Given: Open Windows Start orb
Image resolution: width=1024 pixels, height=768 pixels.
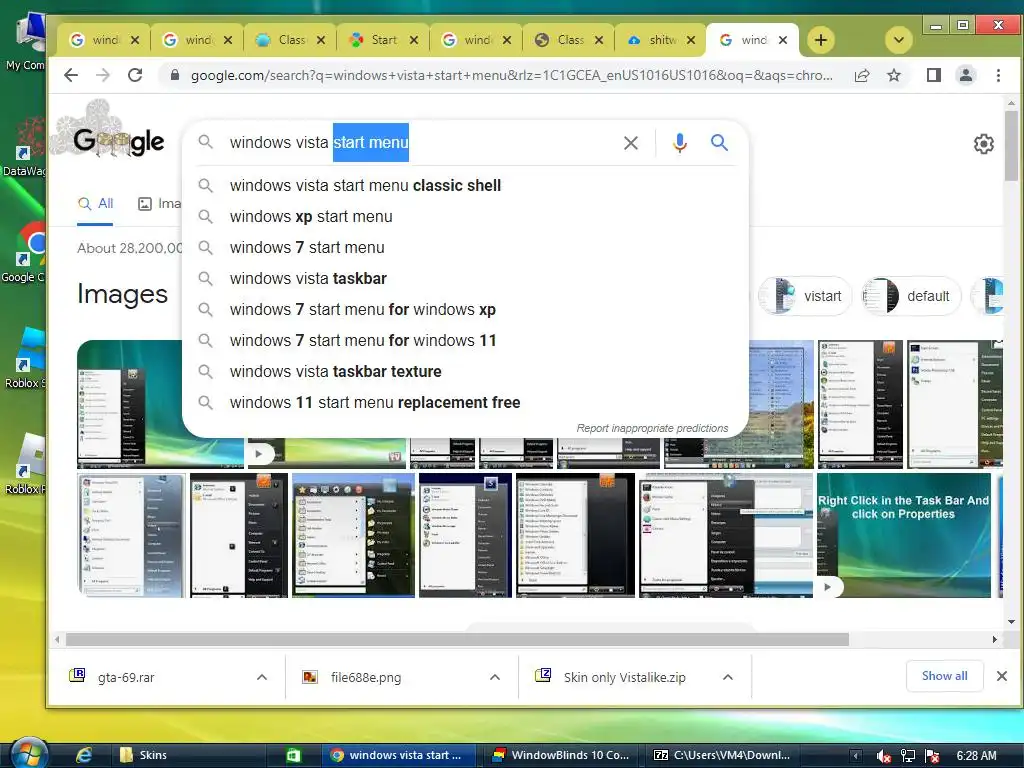Looking at the screenshot, I should [x=29, y=754].
